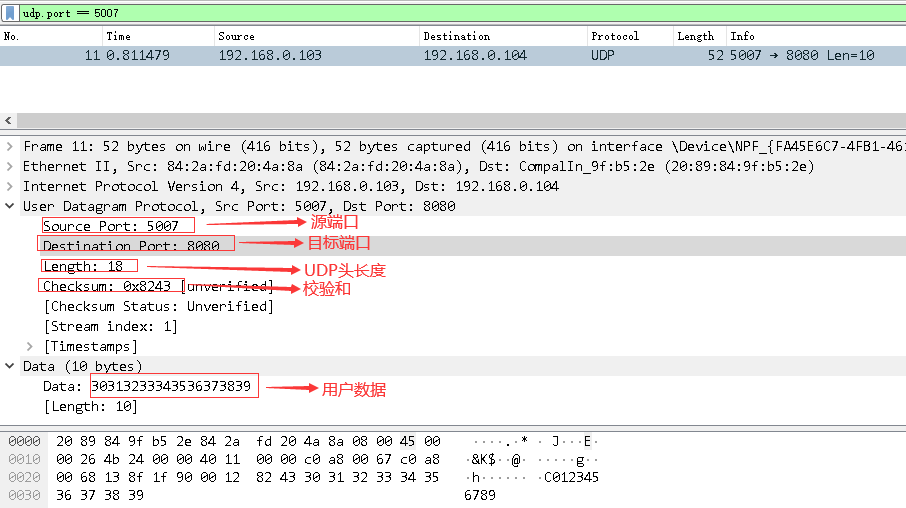Image resolution: width=906 pixels, height=508 pixels.
Task: Sort packets by the No. column header
Action: pyautogui.click(x=51, y=36)
